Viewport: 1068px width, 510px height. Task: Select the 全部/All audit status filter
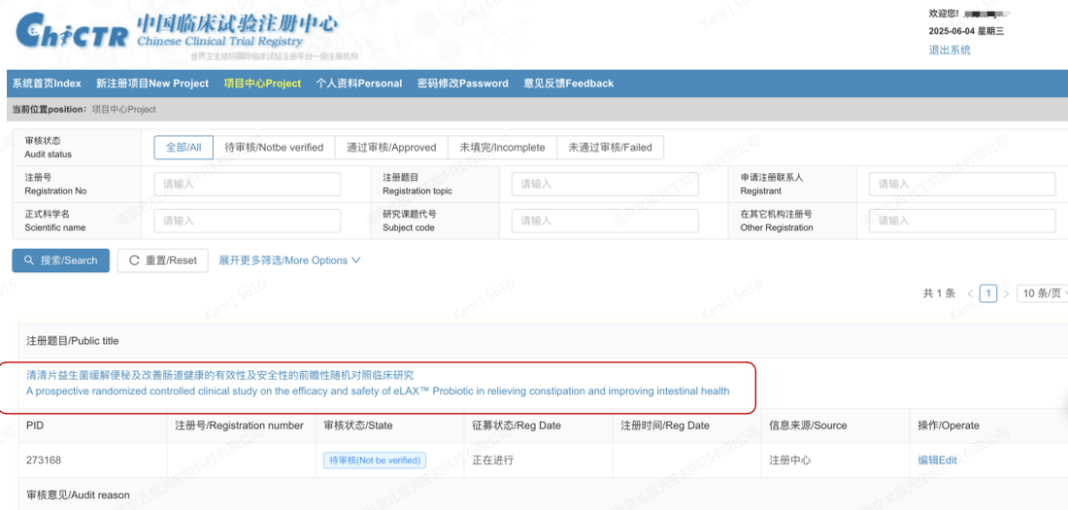[x=183, y=147]
